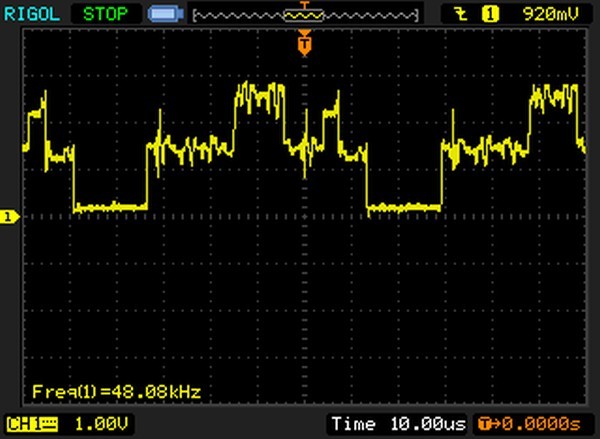Click the Freq(1)=48.08kHz measurement readout

point(116,391)
